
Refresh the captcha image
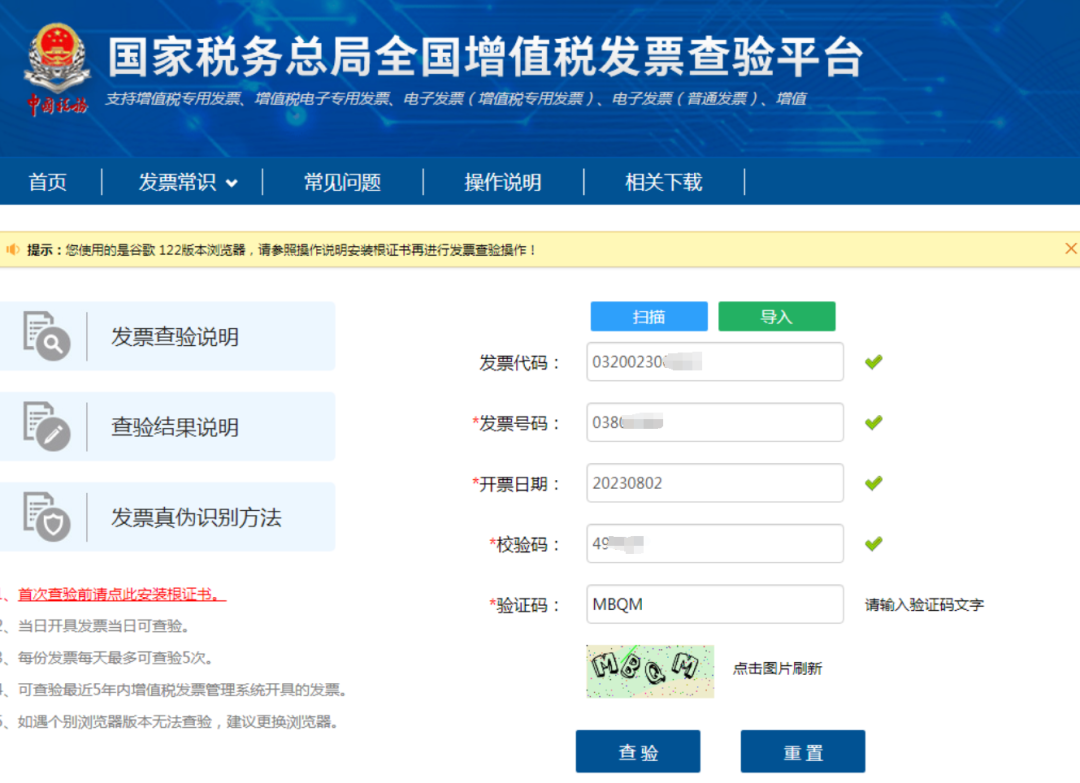(x=650, y=671)
